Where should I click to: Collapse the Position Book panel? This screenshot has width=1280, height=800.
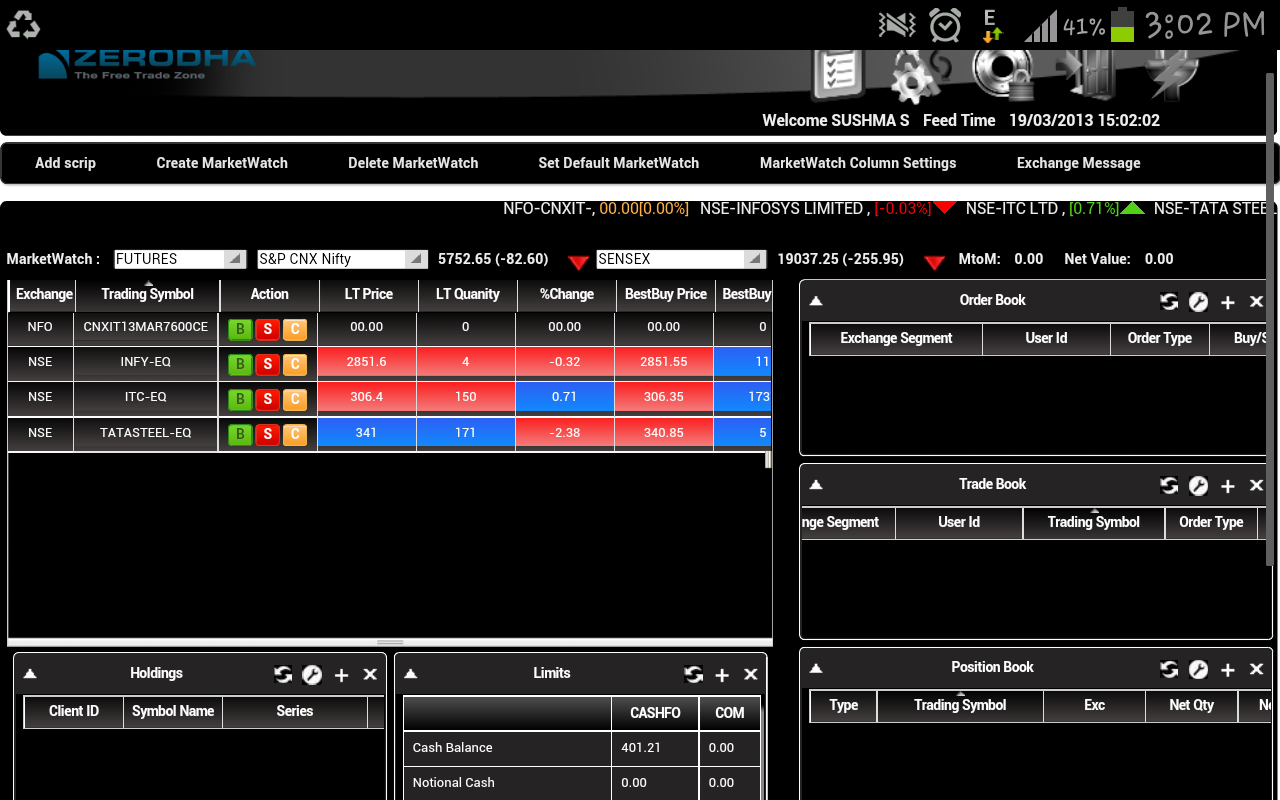(816, 668)
